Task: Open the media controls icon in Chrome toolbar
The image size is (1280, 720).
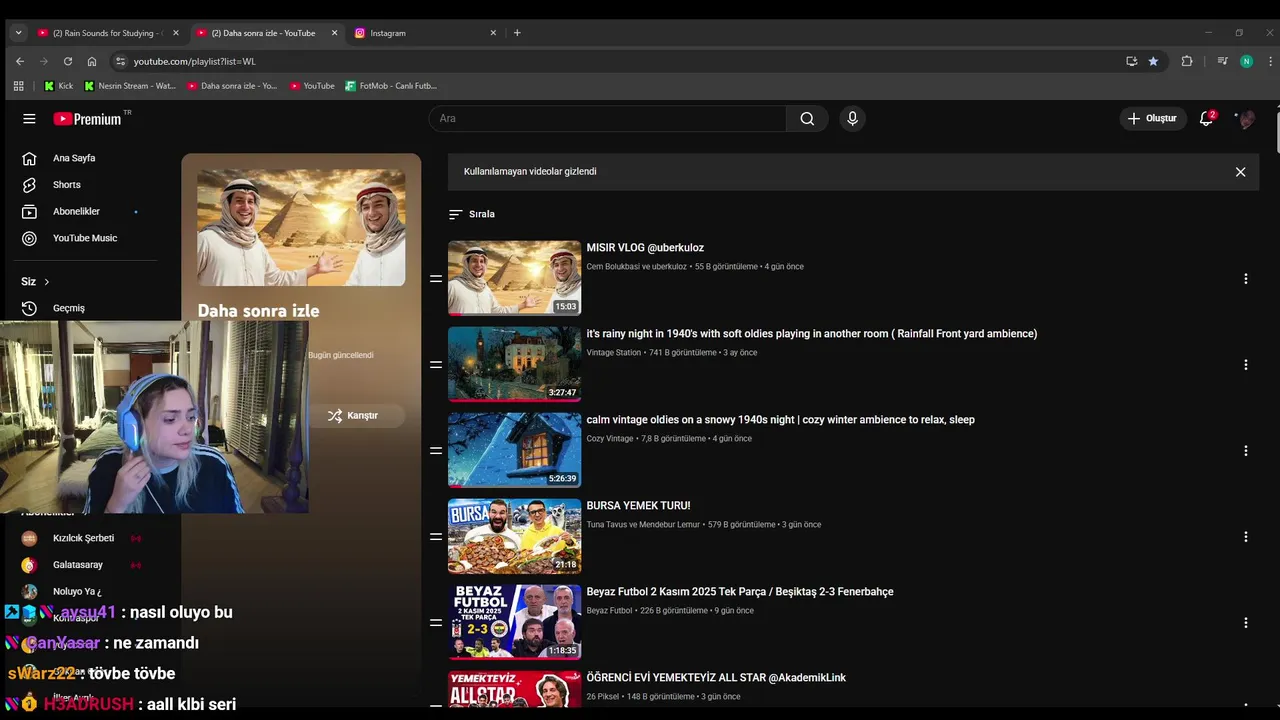Action: 1222,61
